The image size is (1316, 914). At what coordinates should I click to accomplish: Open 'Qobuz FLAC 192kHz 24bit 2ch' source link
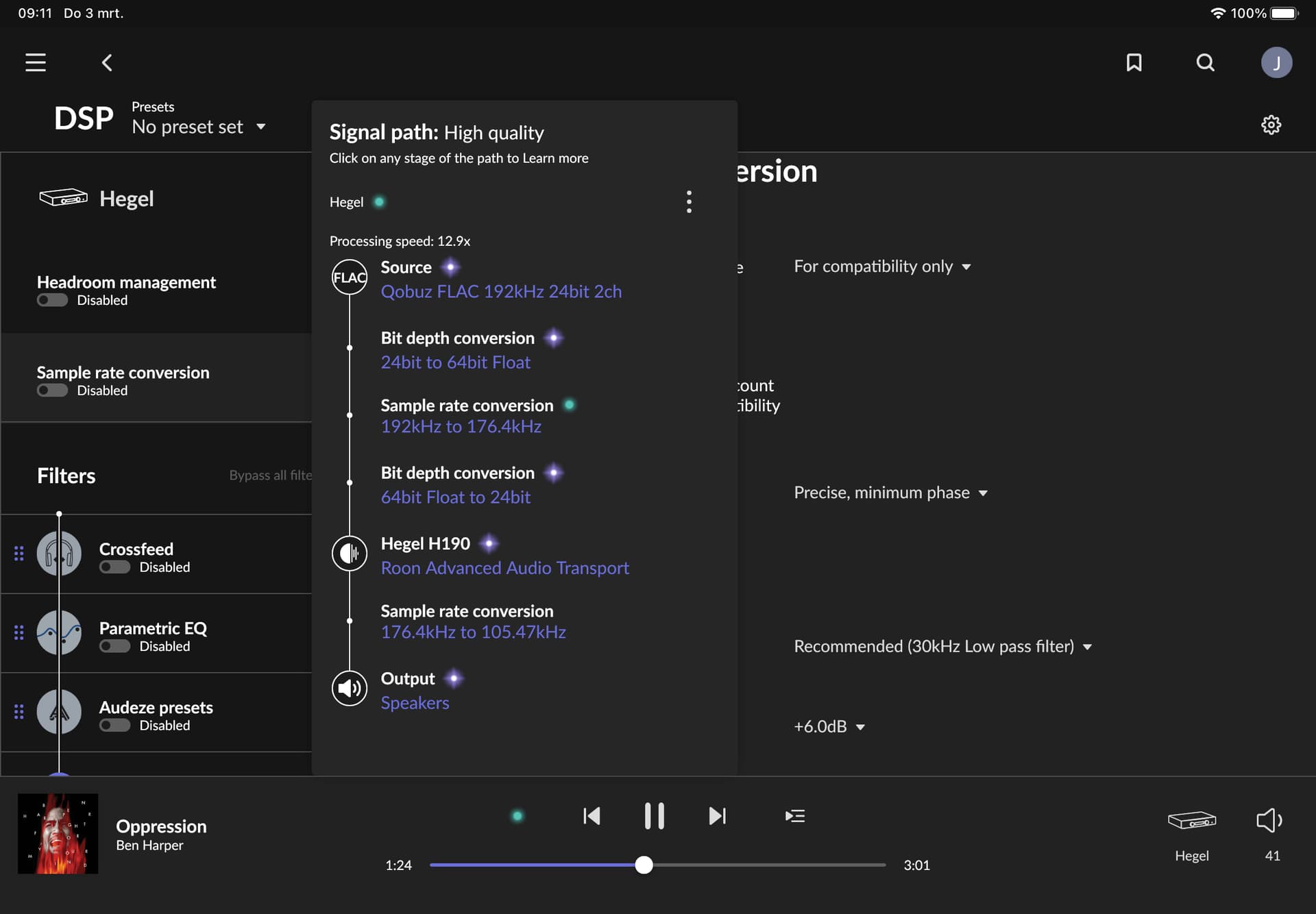pos(501,291)
